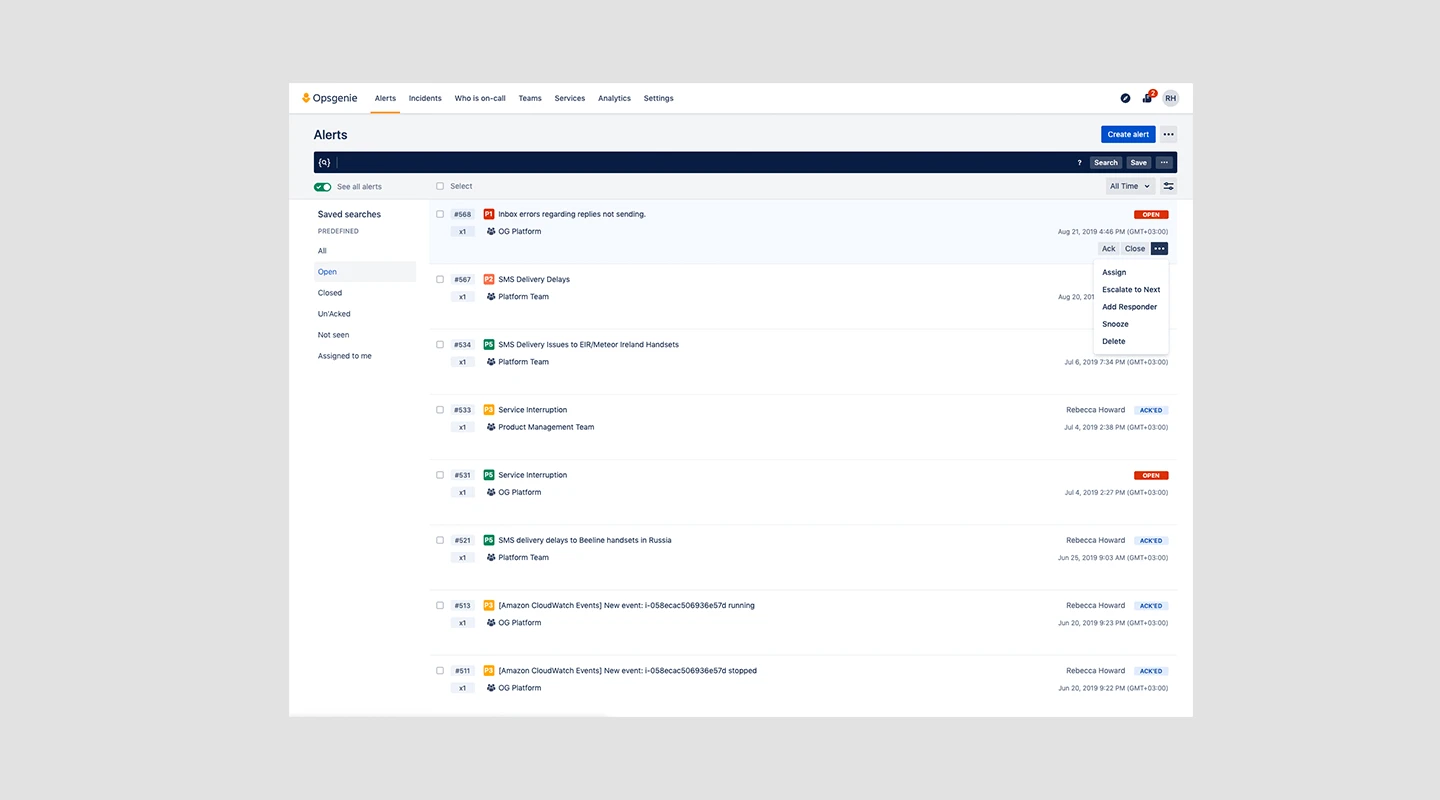Click the Ack button on alert #568
This screenshot has height=800, width=1440.
click(1109, 249)
